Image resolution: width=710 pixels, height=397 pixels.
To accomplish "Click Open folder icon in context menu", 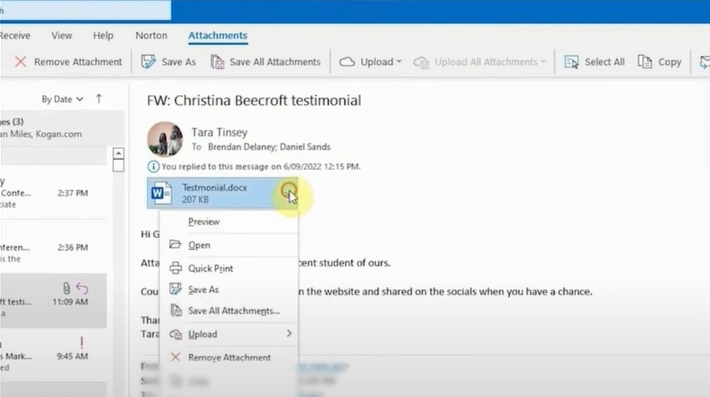I will (175, 245).
